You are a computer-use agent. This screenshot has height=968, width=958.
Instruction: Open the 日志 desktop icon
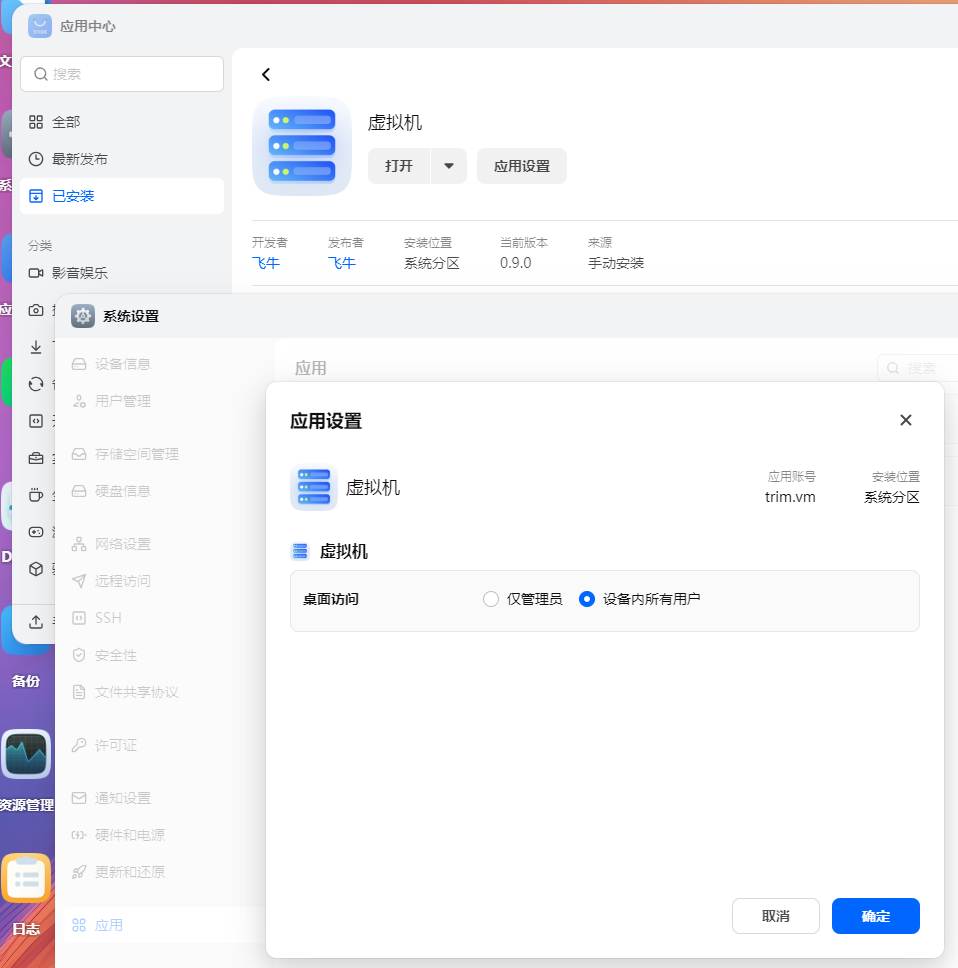tap(26, 879)
